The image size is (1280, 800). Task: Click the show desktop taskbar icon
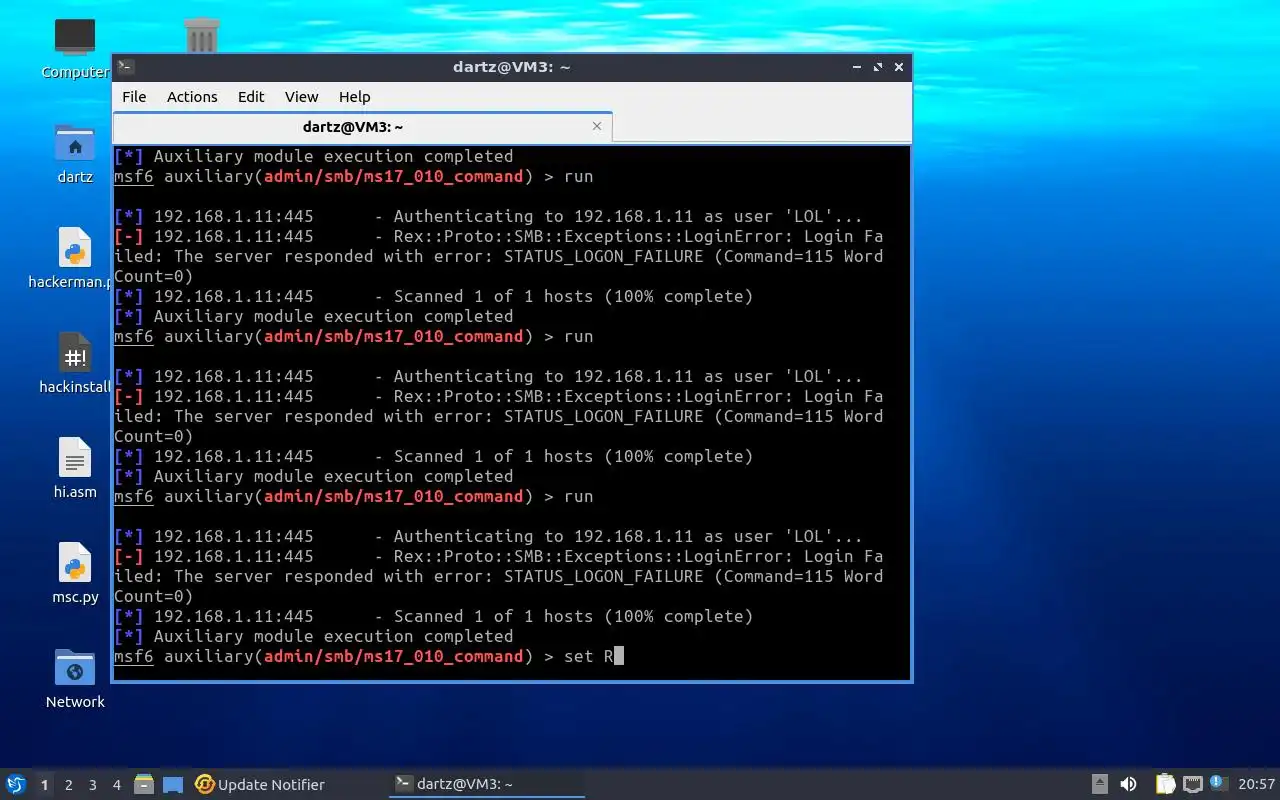click(173, 784)
